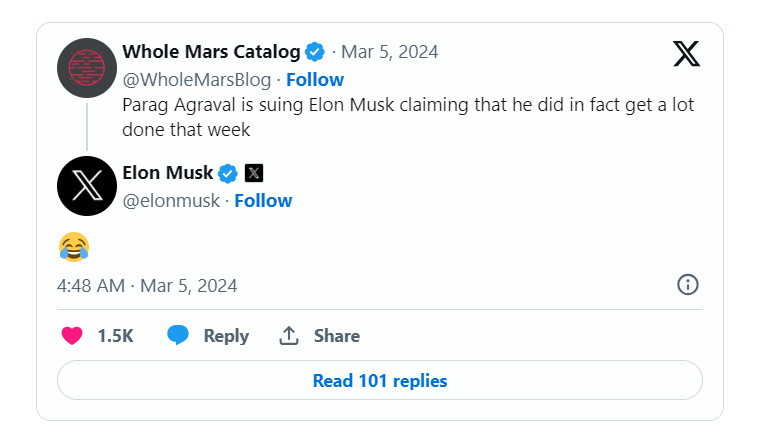Image resolution: width=758 pixels, height=438 pixels.
Task: Follow the @elonmusk account
Action: [263, 200]
